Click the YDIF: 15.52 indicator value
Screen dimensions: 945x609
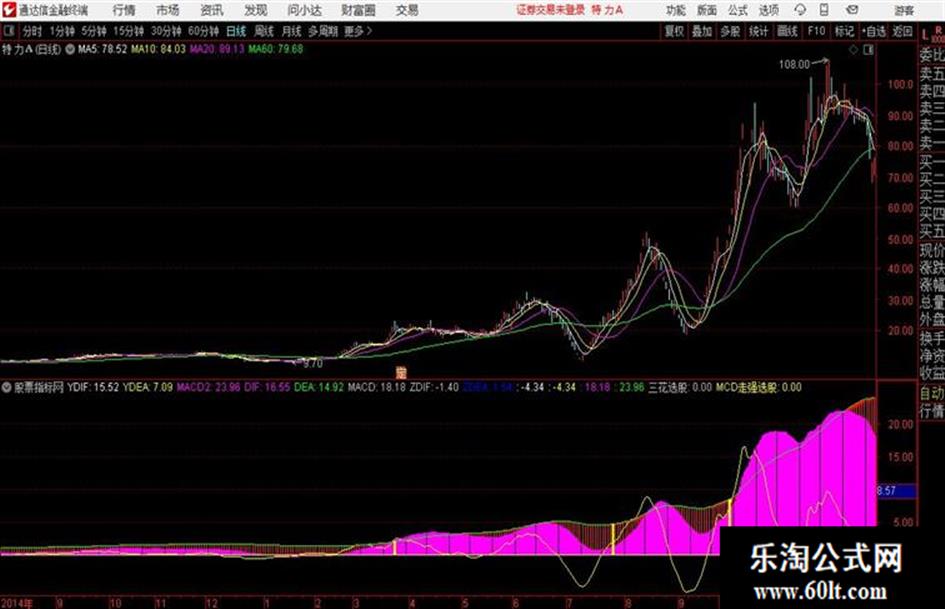pos(93,387)
